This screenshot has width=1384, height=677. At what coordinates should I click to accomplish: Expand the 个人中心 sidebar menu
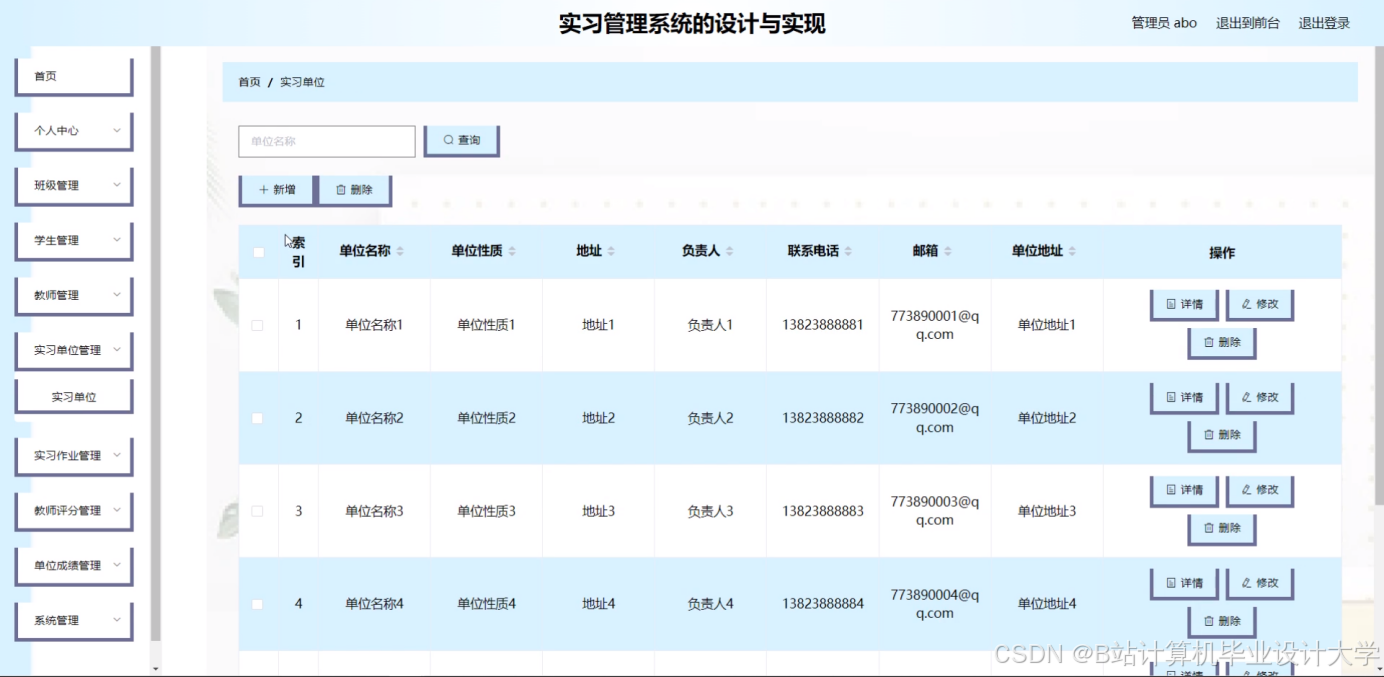74,131
